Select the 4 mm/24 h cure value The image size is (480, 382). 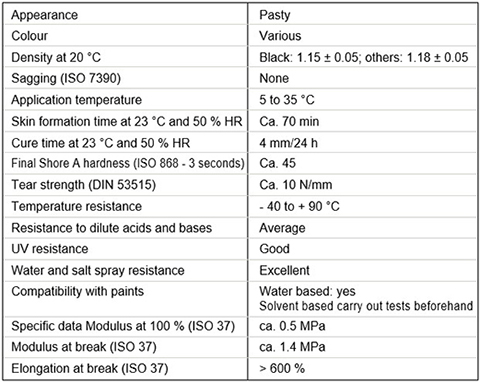coord(288,143)
